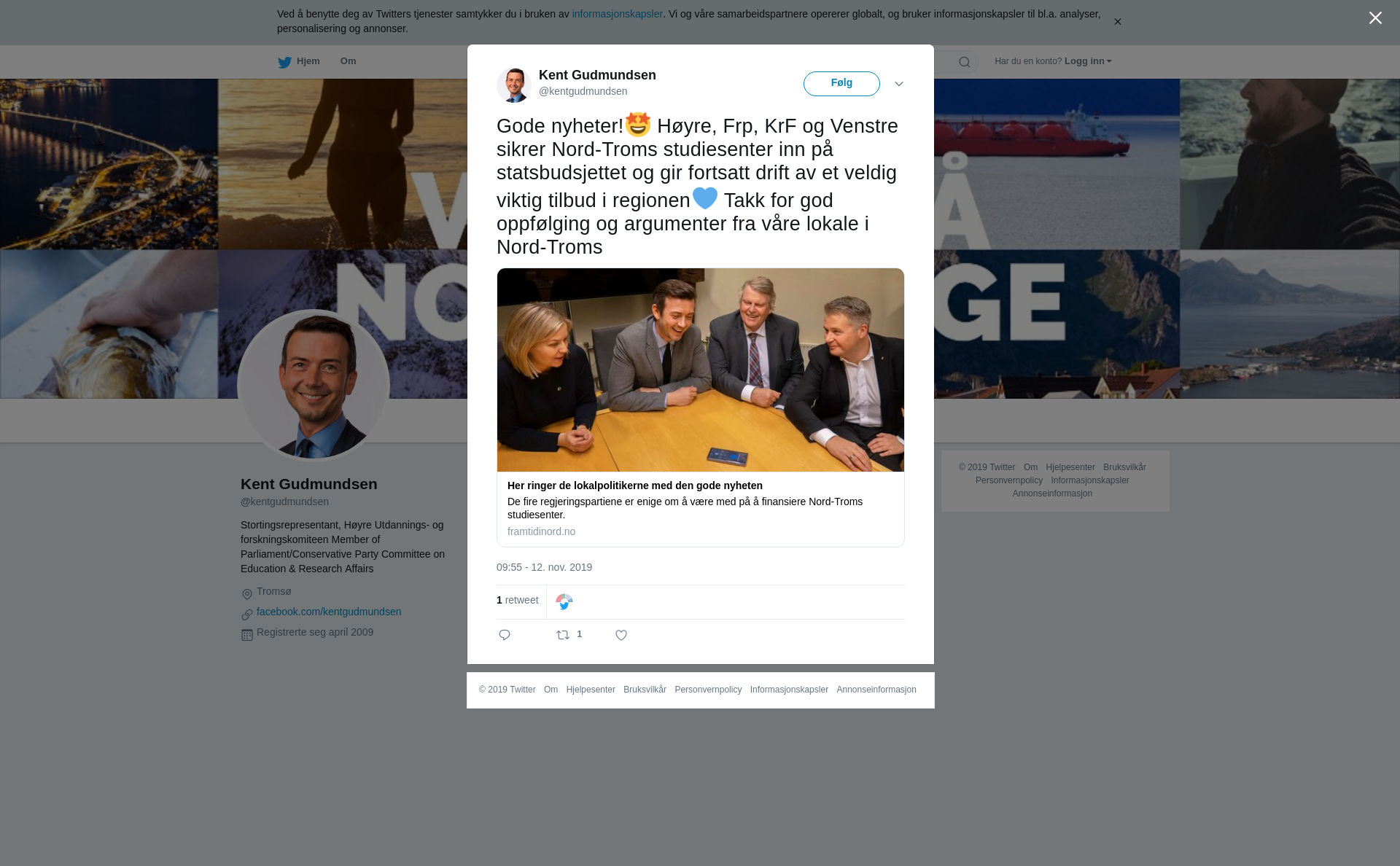The image size is (1400, 866).
Task: Open the Logg inn dropdown
Action: point(1087,61)
